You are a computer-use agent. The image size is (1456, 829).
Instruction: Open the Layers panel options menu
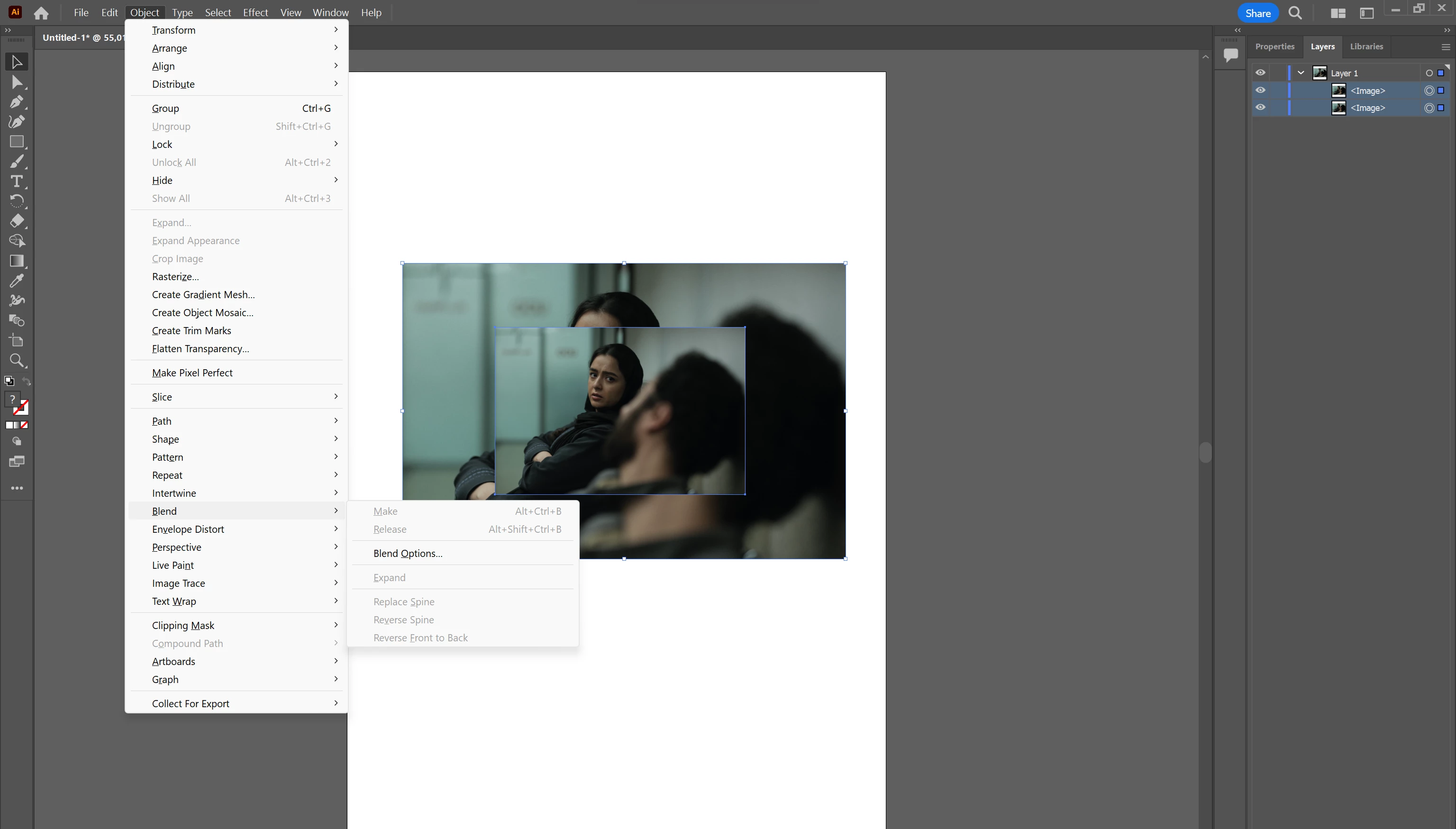[1445, 47]
